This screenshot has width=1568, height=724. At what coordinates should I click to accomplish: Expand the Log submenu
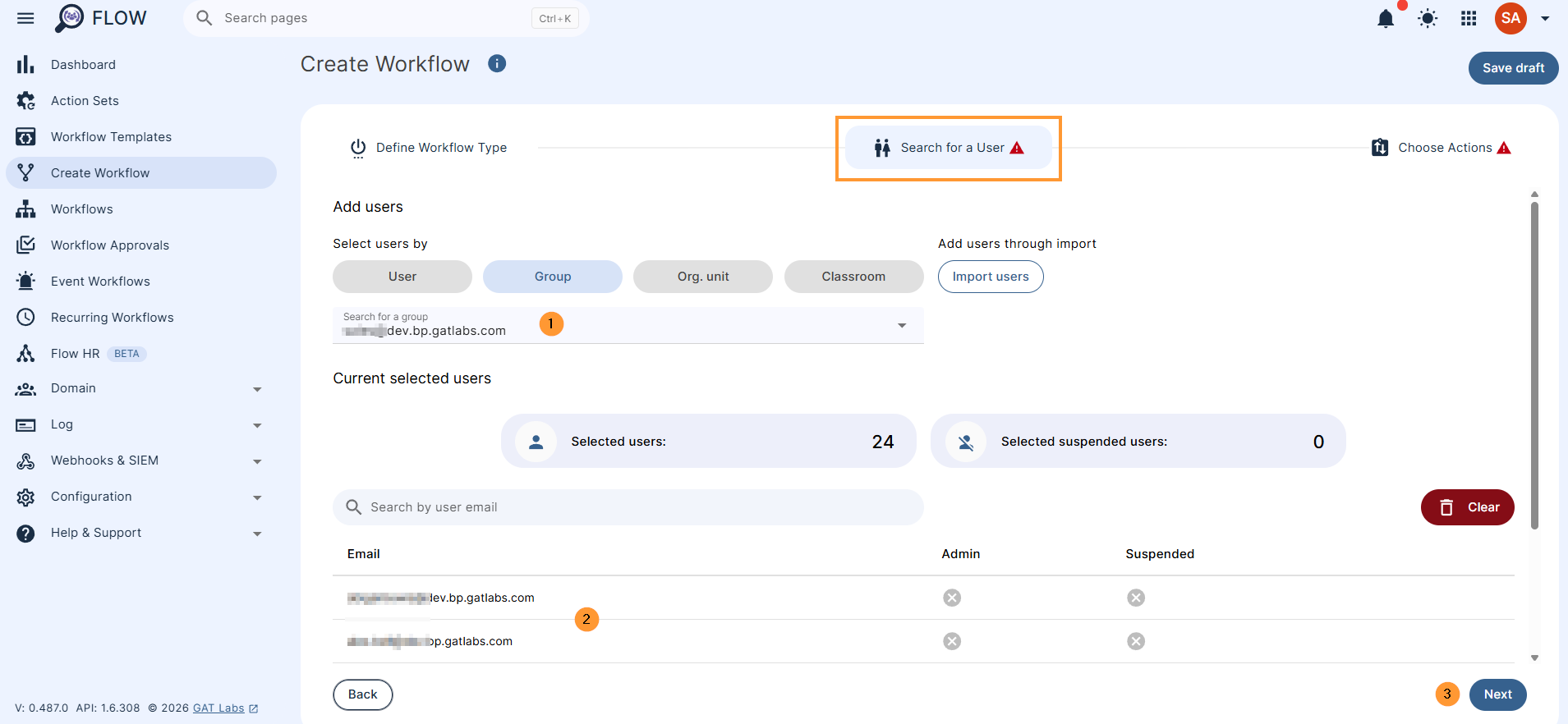[x=257, y=425]
